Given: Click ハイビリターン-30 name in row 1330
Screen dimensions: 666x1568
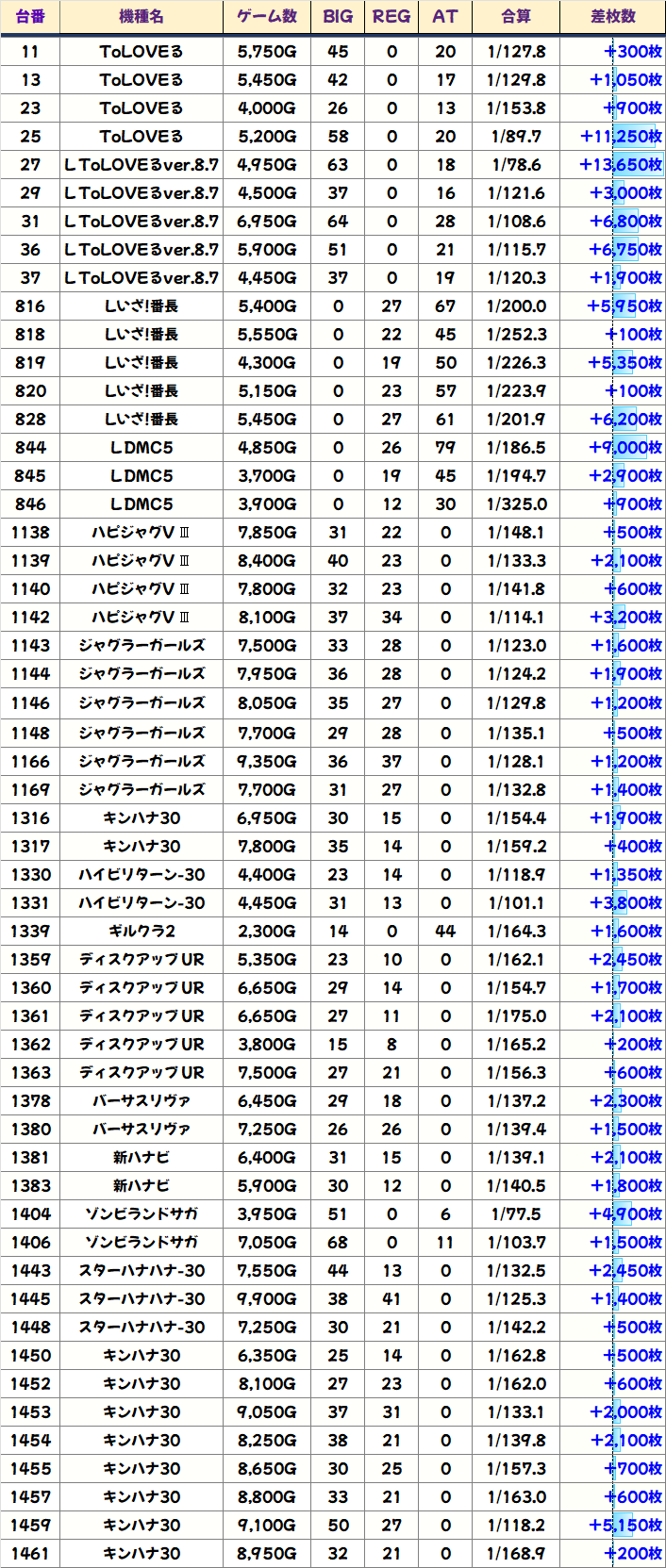Looking at the screenshot, I should tap(142, 874).
